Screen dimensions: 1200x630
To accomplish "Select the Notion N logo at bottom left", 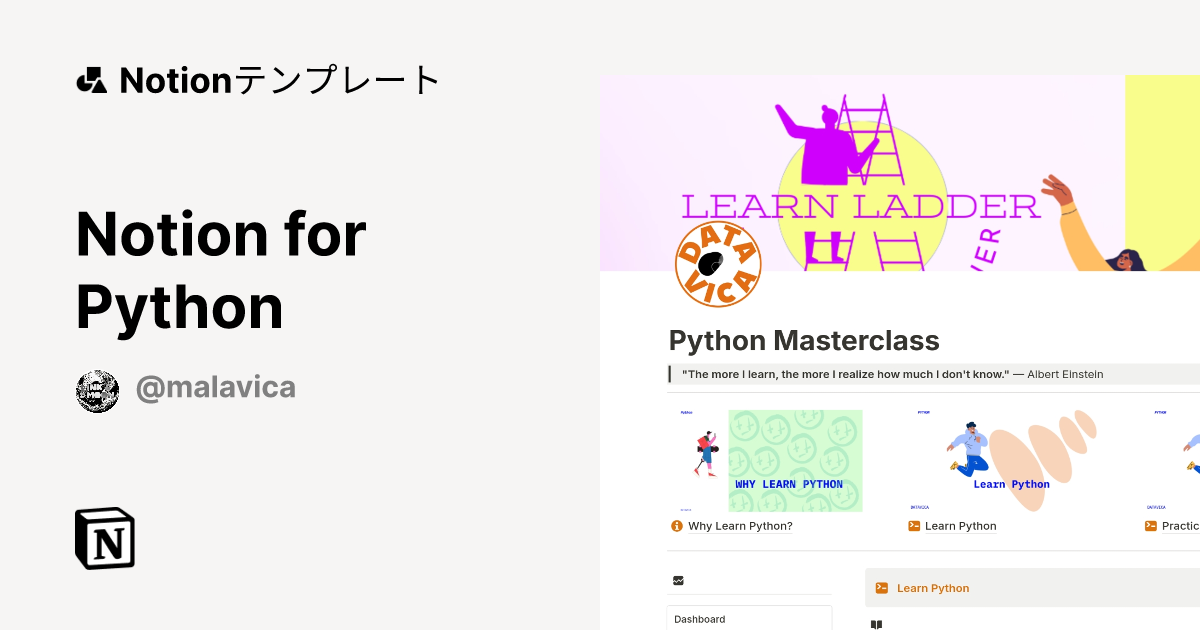I will coord(104,538).
